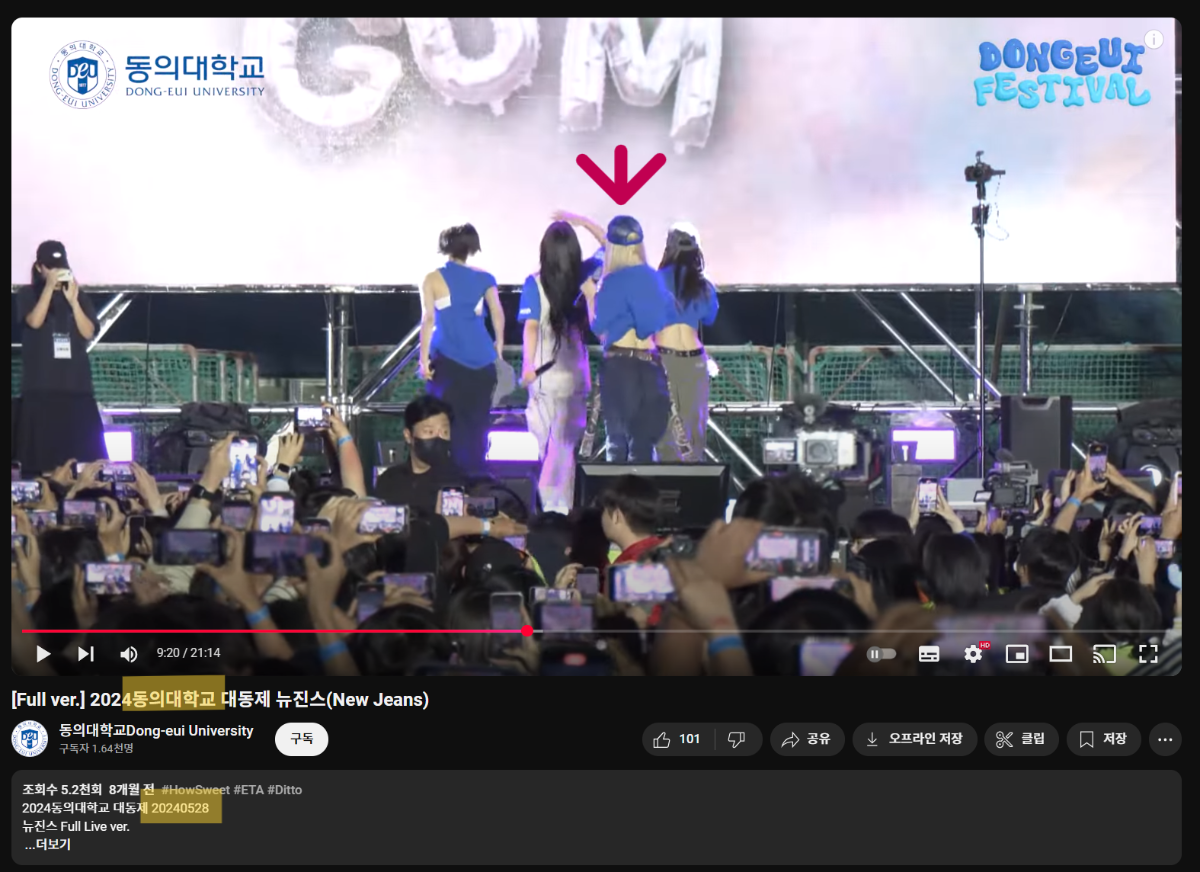Toggle the autoplay switch
Screen dimensions: 1200x872
(881, 654)
